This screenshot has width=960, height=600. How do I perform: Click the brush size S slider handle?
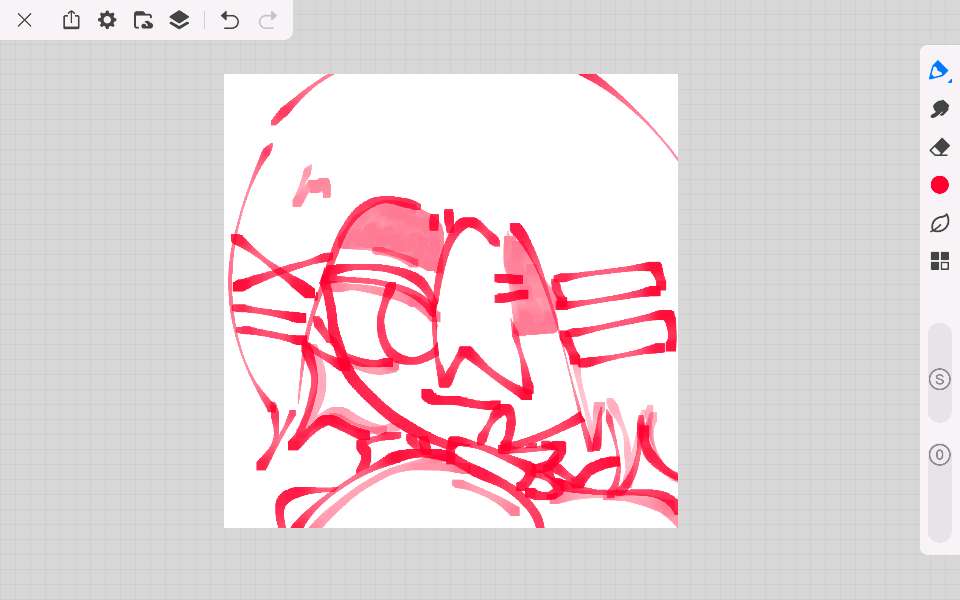pyautogui.click(x=939, y=379)
